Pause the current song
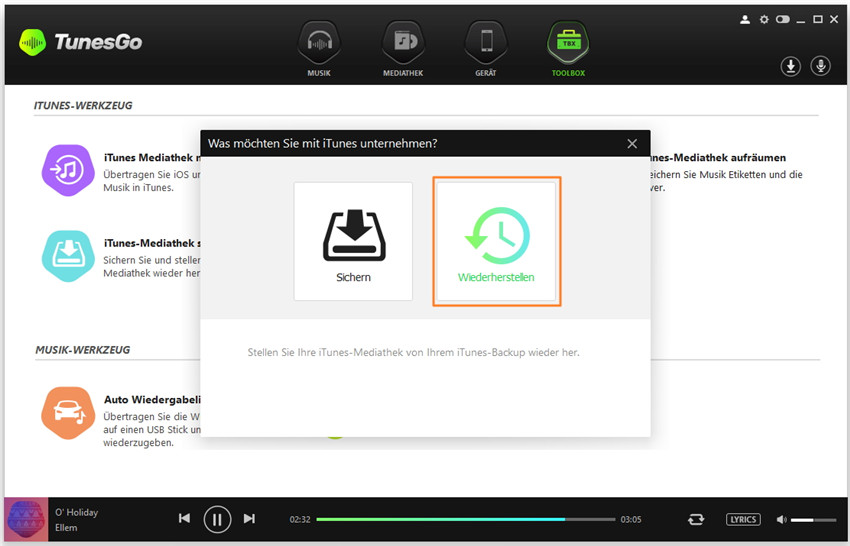This screenshot has width=850, height=546. tap(217, 519)
